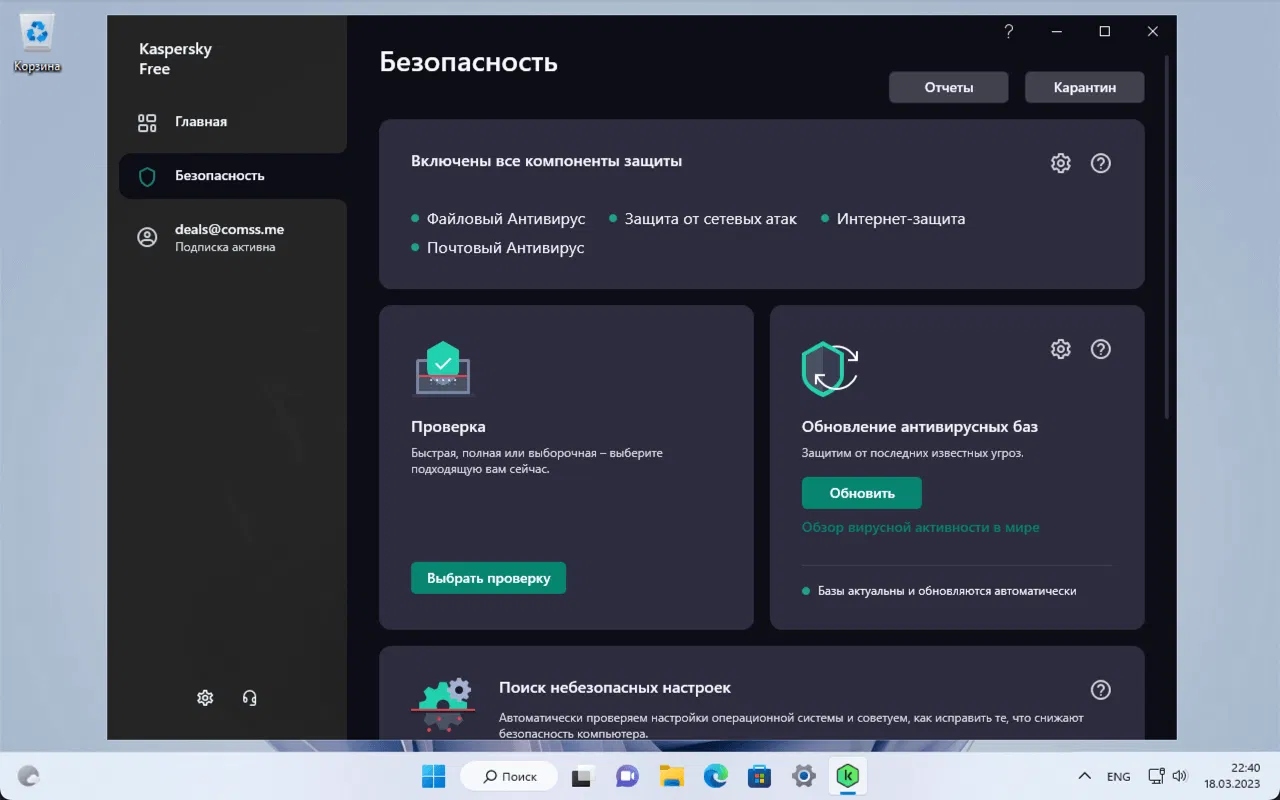Open network status in system tray
The image size is (1280, 800).
pos(1156,776)
